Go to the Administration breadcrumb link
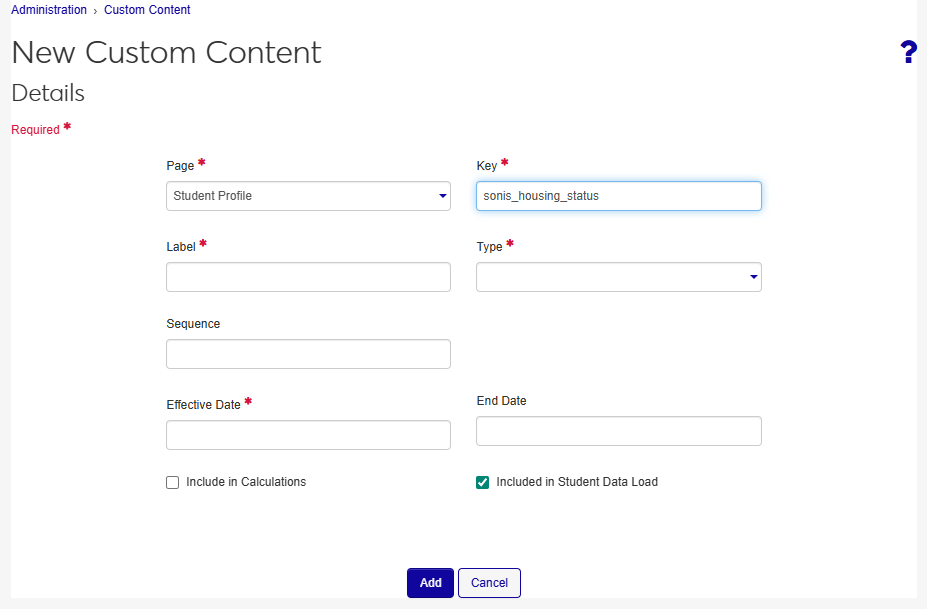927x609 pixels. 49,10
